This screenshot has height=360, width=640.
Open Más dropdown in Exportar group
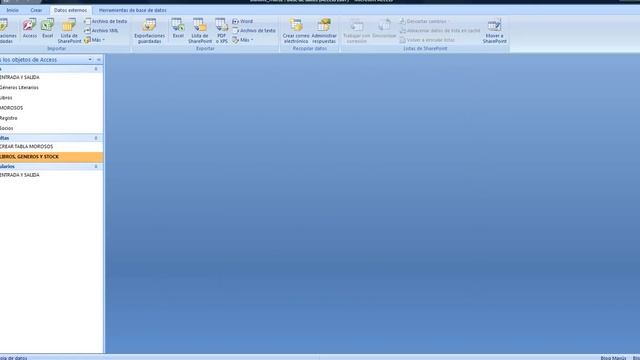click(243, 40)
